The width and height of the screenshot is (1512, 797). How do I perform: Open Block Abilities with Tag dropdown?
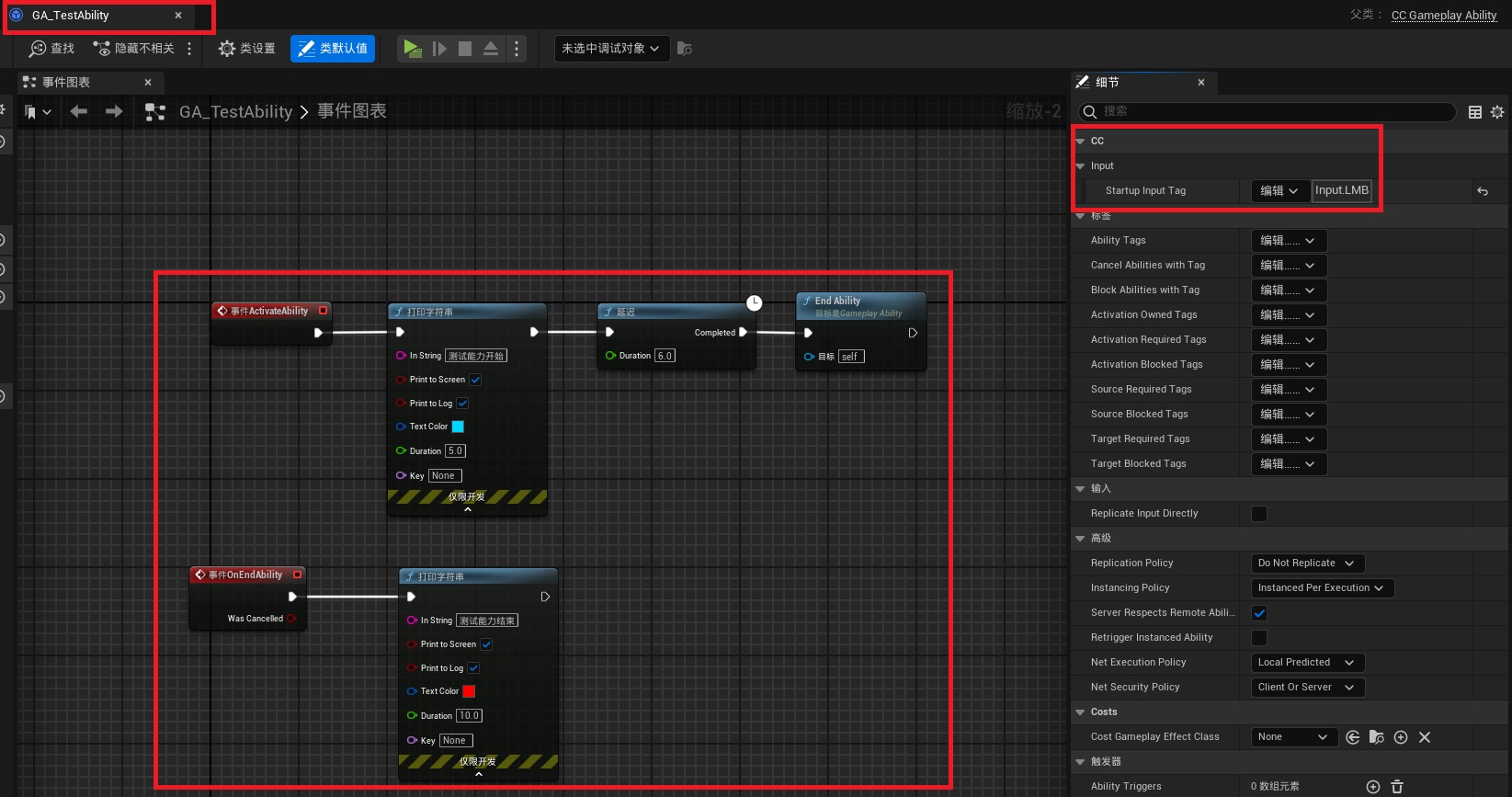click(1289, 290)
